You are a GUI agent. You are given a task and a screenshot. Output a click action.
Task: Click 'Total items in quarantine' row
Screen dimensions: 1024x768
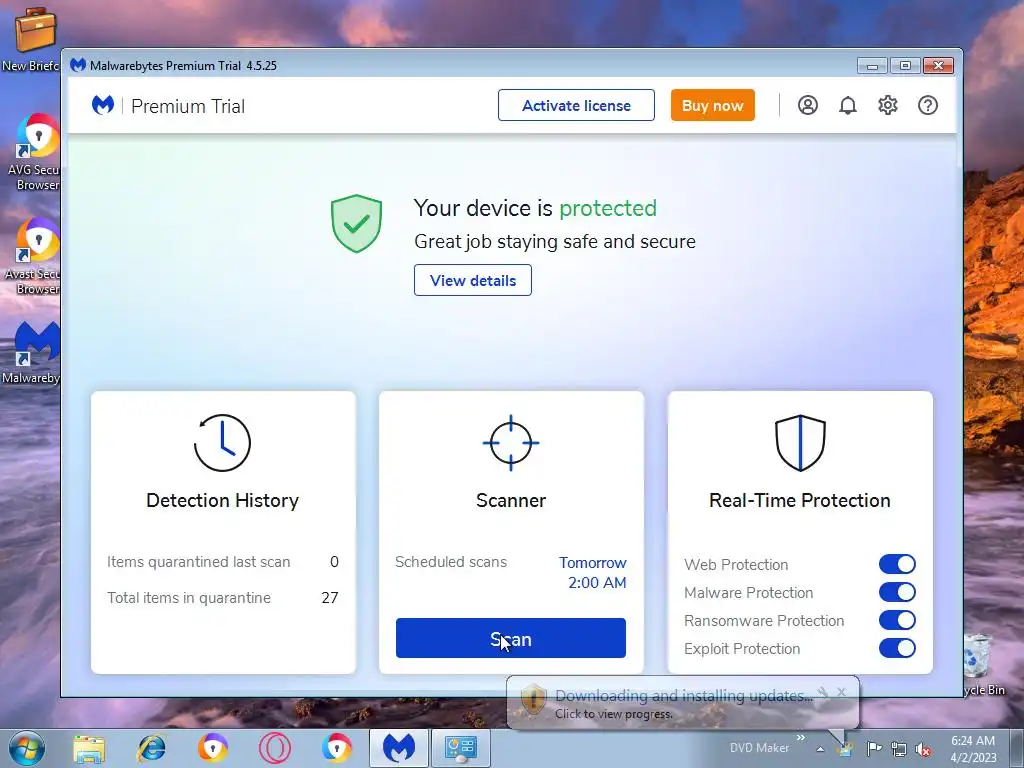[223, 598]
